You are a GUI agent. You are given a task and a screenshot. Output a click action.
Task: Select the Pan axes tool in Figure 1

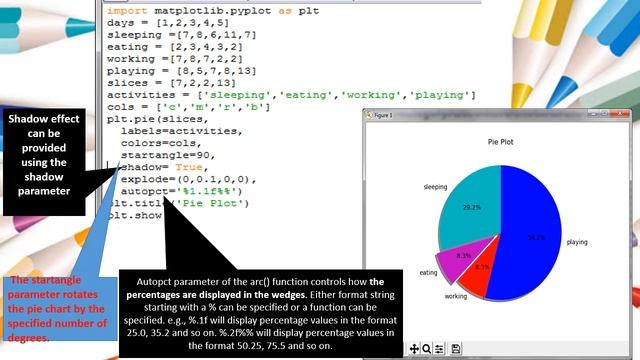[x=414, y=349]
